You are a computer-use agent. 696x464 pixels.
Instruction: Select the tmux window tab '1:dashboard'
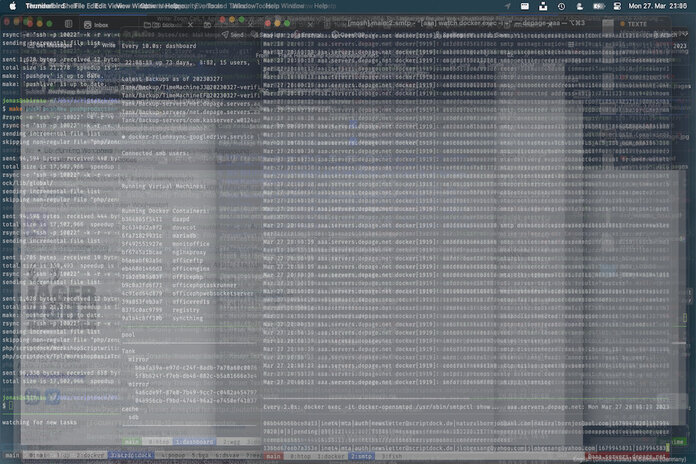[x=194, y=442]
